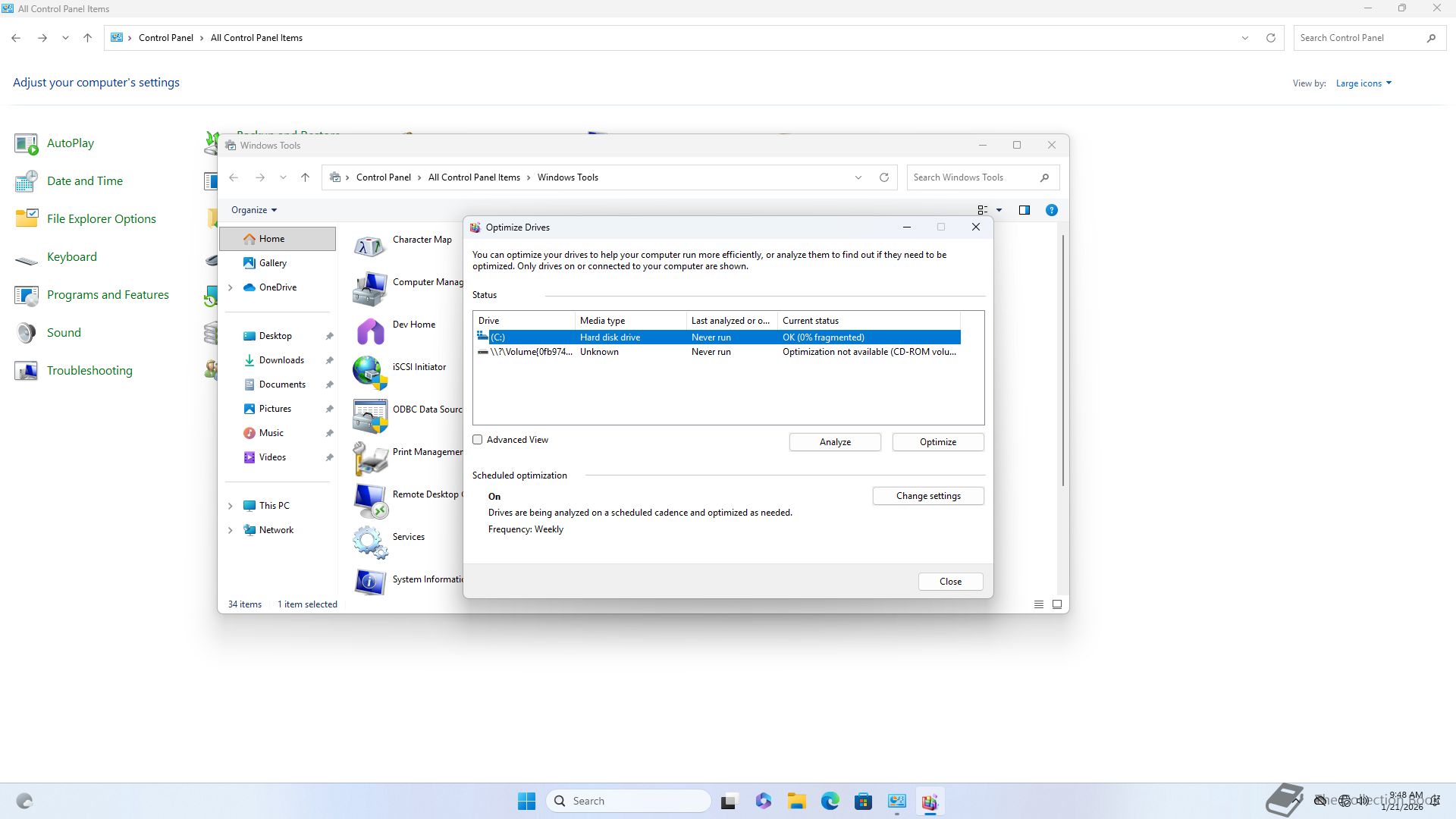Expand the OneDrive tree node
The image size is (1456, 819).
coord(231,287)
